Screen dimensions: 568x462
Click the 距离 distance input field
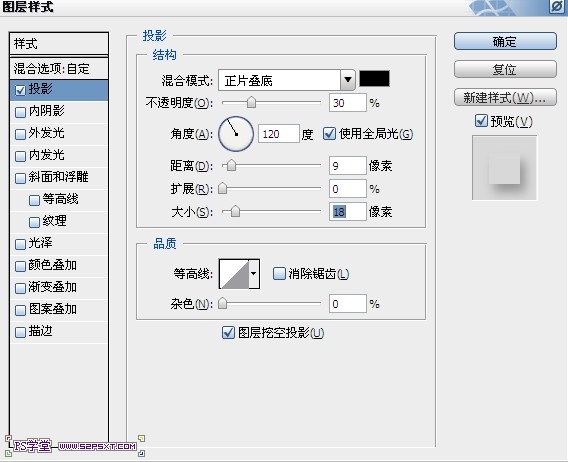(348, 166)
